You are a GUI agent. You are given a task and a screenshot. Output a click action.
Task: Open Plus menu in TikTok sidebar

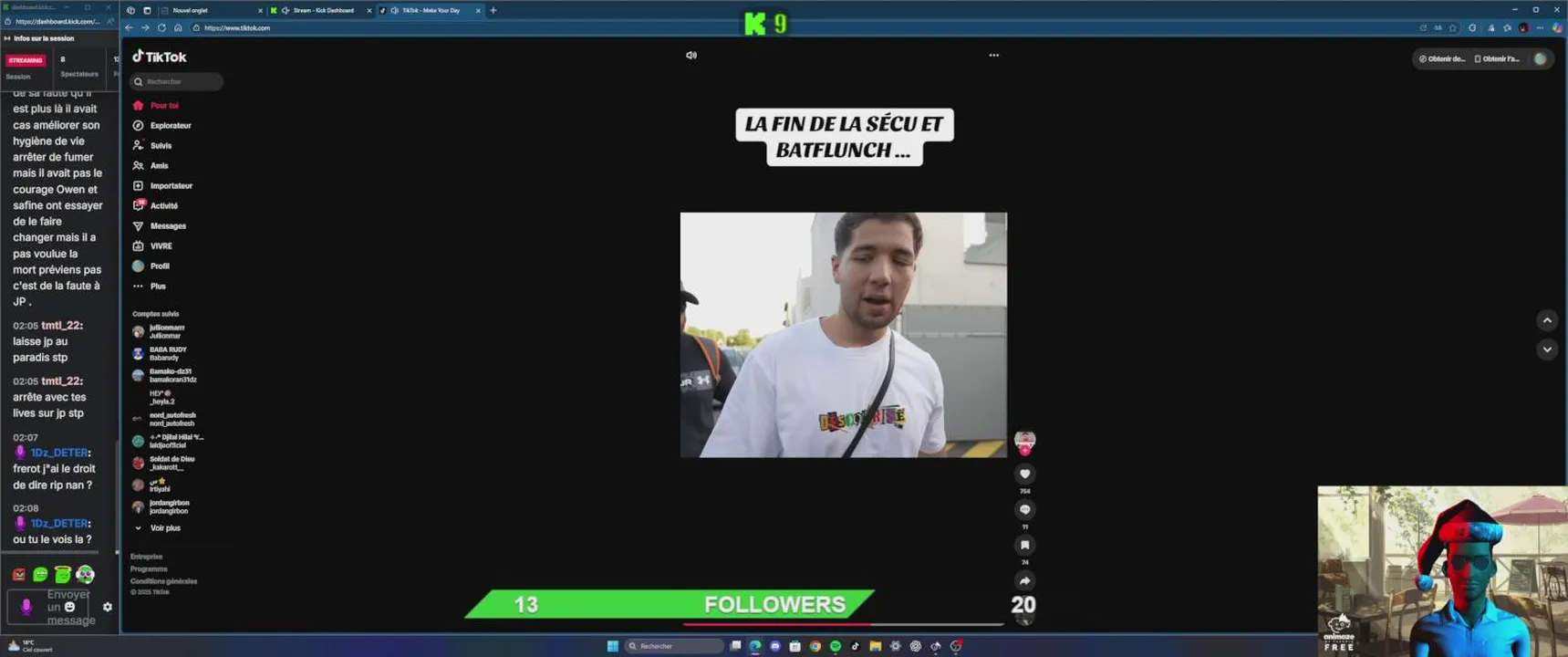coord(150,287)
